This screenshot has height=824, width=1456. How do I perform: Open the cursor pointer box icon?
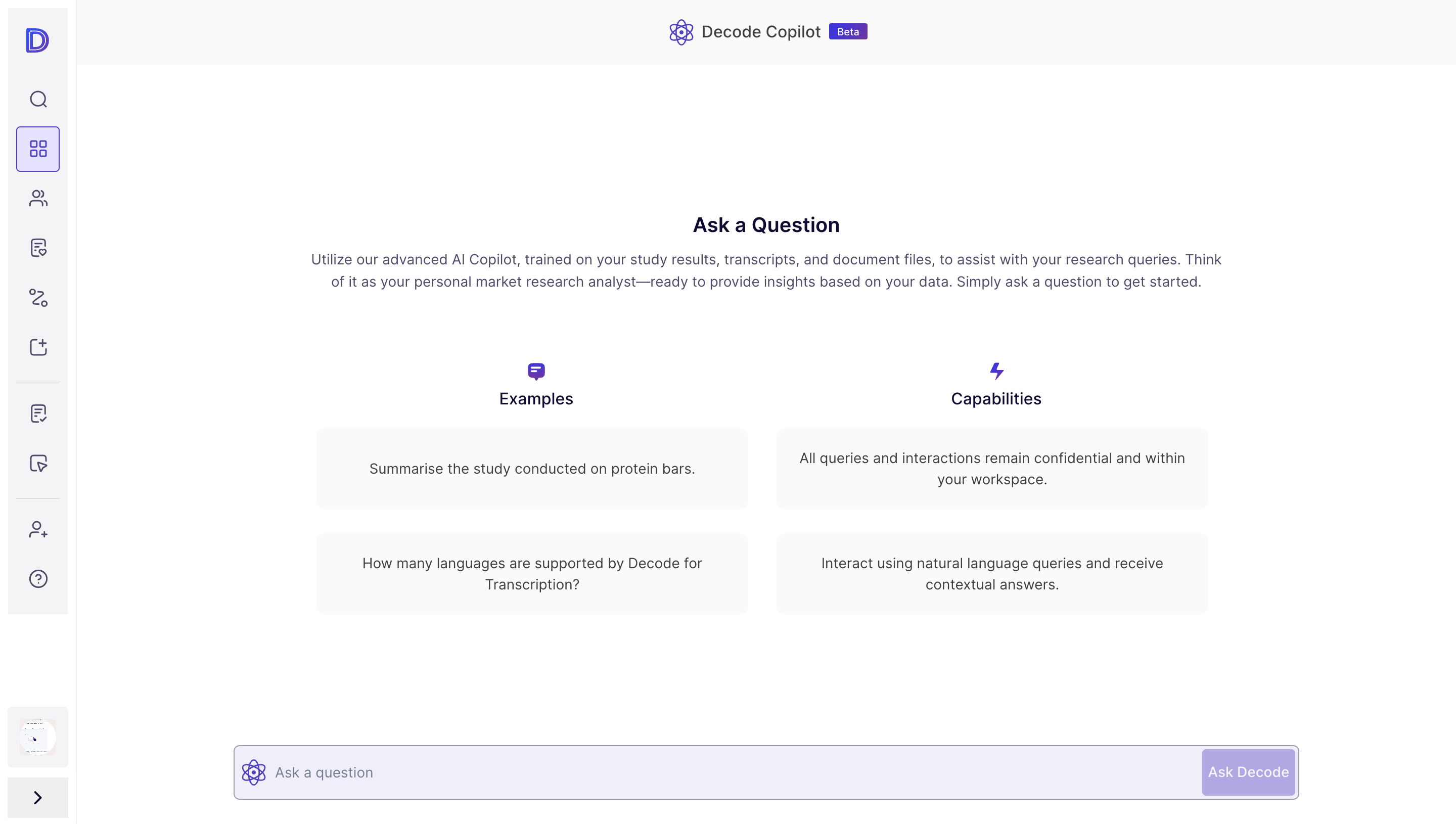coord(38,464)
